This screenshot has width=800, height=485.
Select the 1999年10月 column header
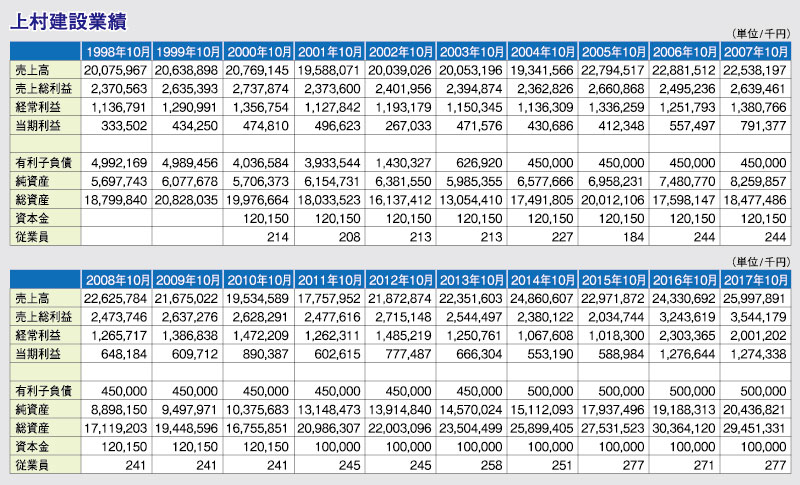pyautogui.click(x=187, y=52)
